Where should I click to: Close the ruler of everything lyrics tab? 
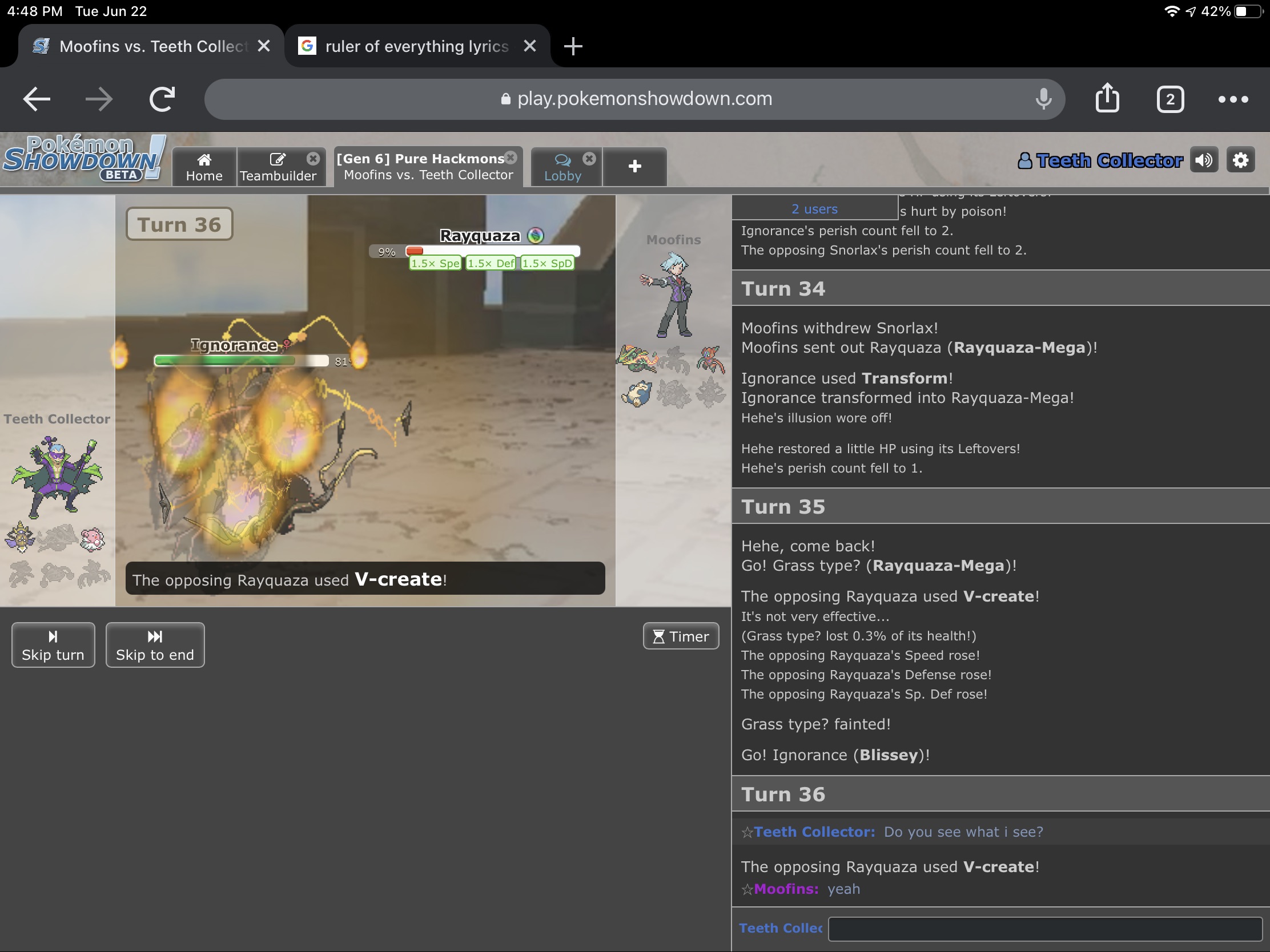tap(530, 46)
